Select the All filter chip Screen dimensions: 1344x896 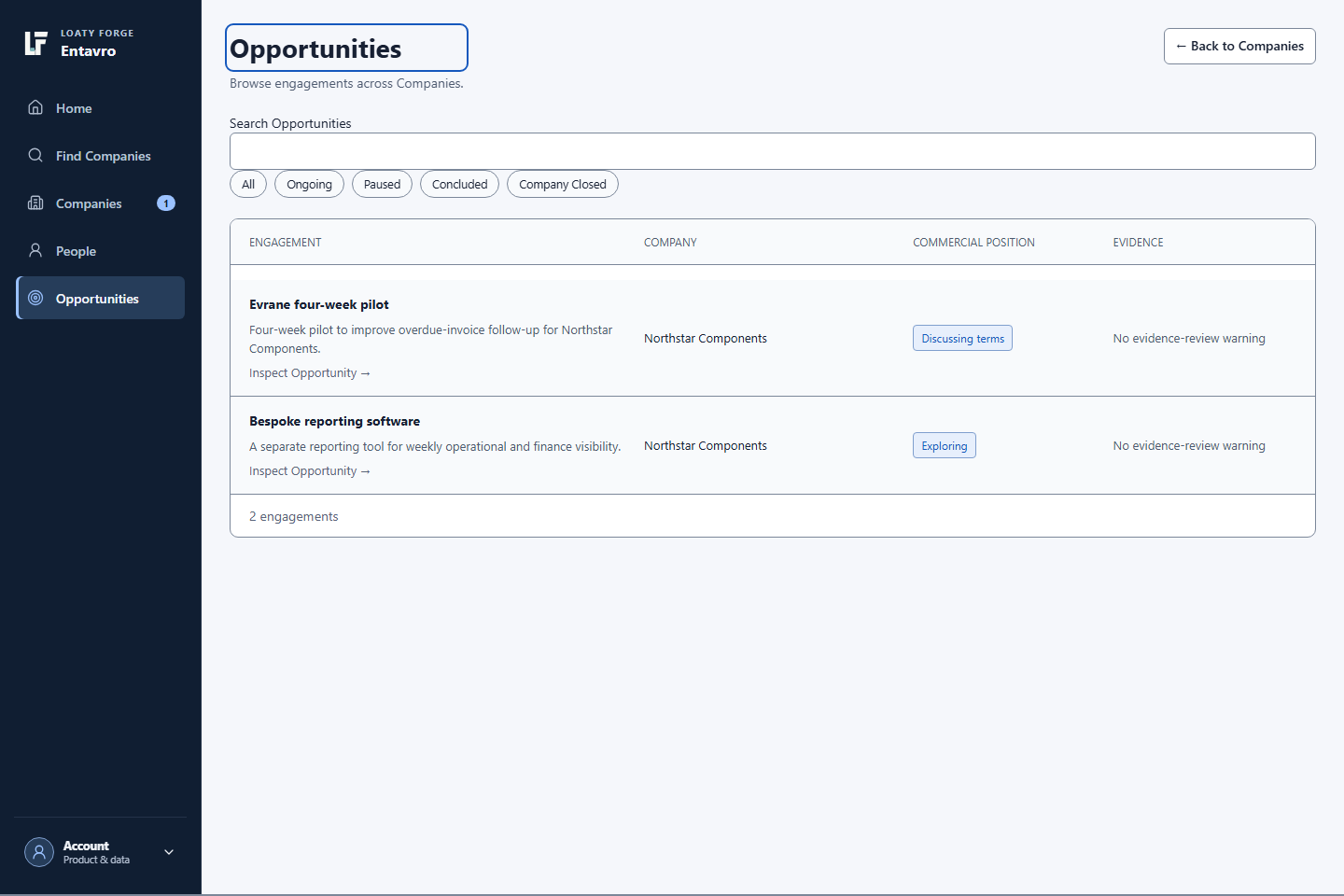[x=248, y=184]
